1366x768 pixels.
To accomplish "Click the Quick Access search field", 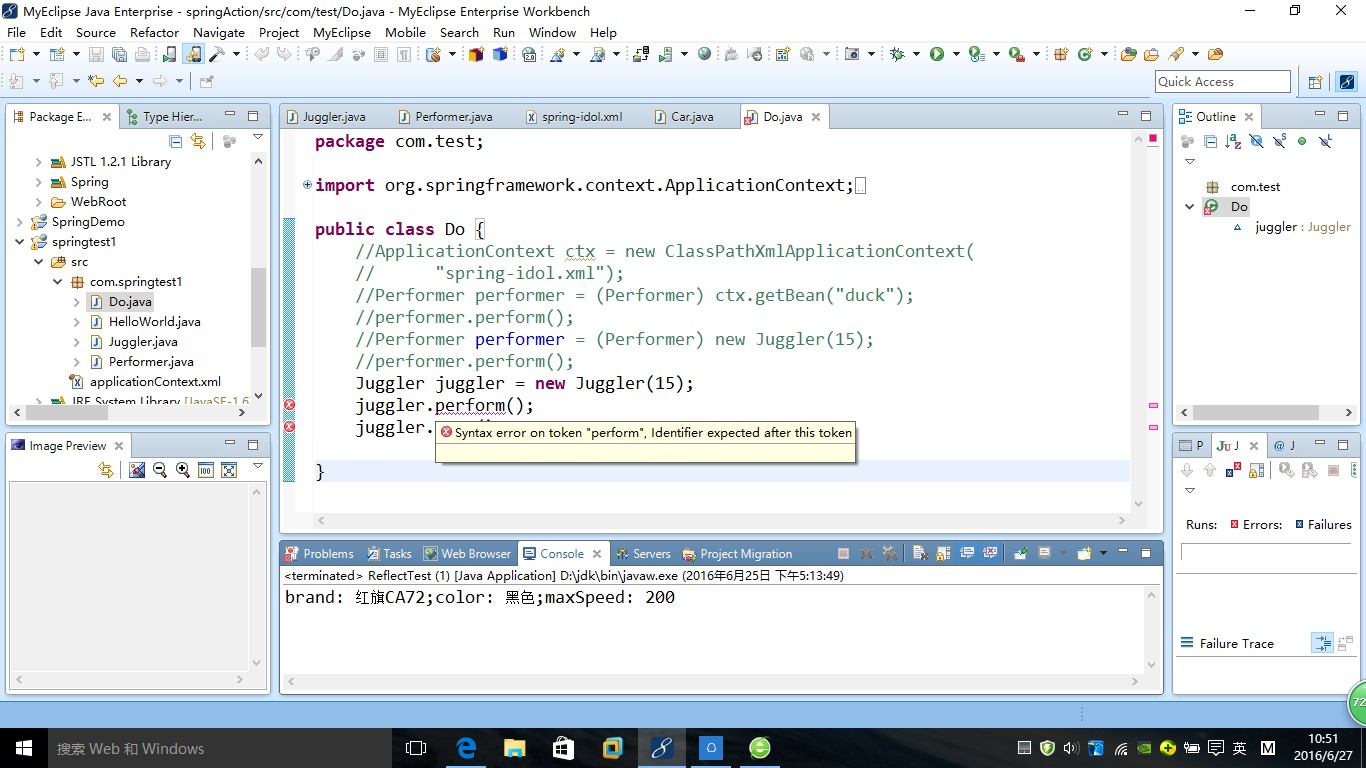I will click(x=1223, y=82).
